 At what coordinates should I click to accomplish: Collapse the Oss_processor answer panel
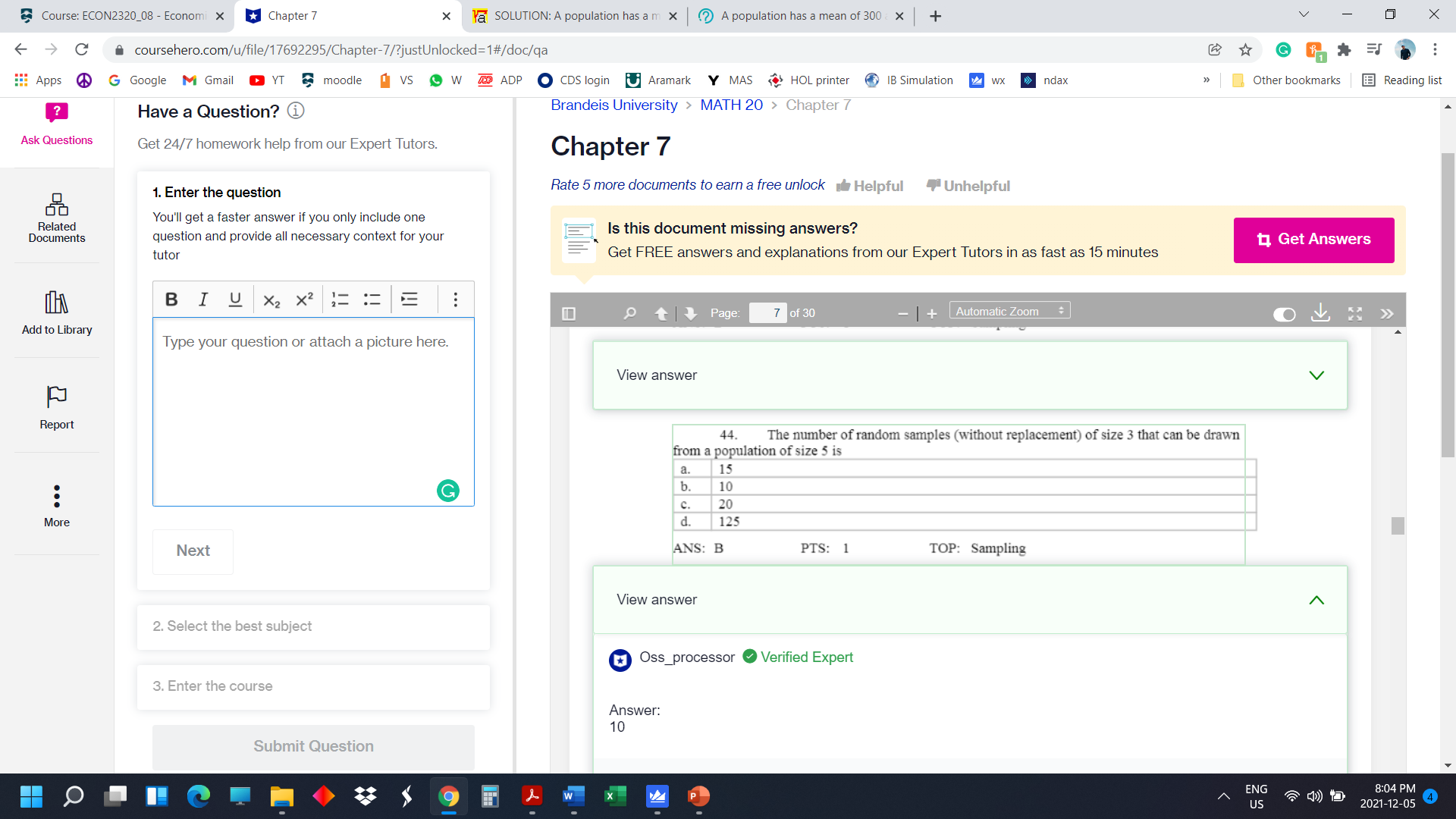[1316, 600]
